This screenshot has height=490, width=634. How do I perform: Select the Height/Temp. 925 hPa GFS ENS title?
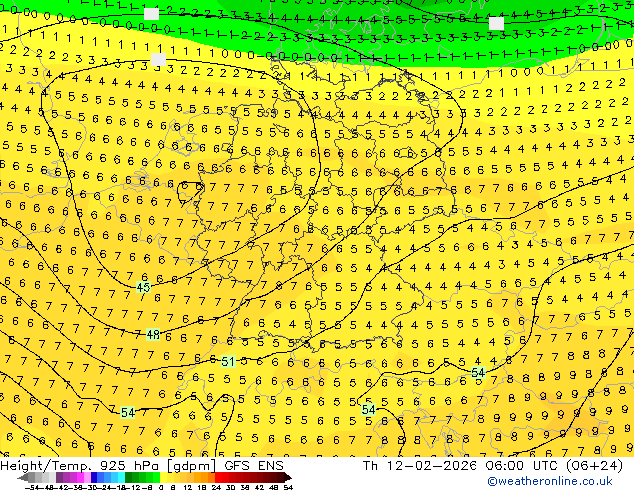tap(142, 466)
